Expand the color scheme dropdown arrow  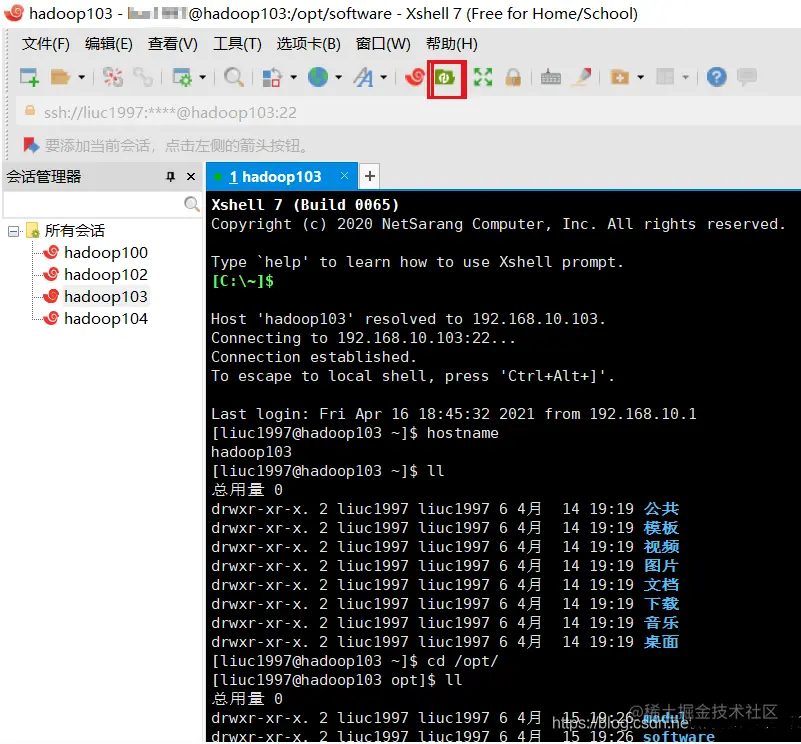pos(293,78)
